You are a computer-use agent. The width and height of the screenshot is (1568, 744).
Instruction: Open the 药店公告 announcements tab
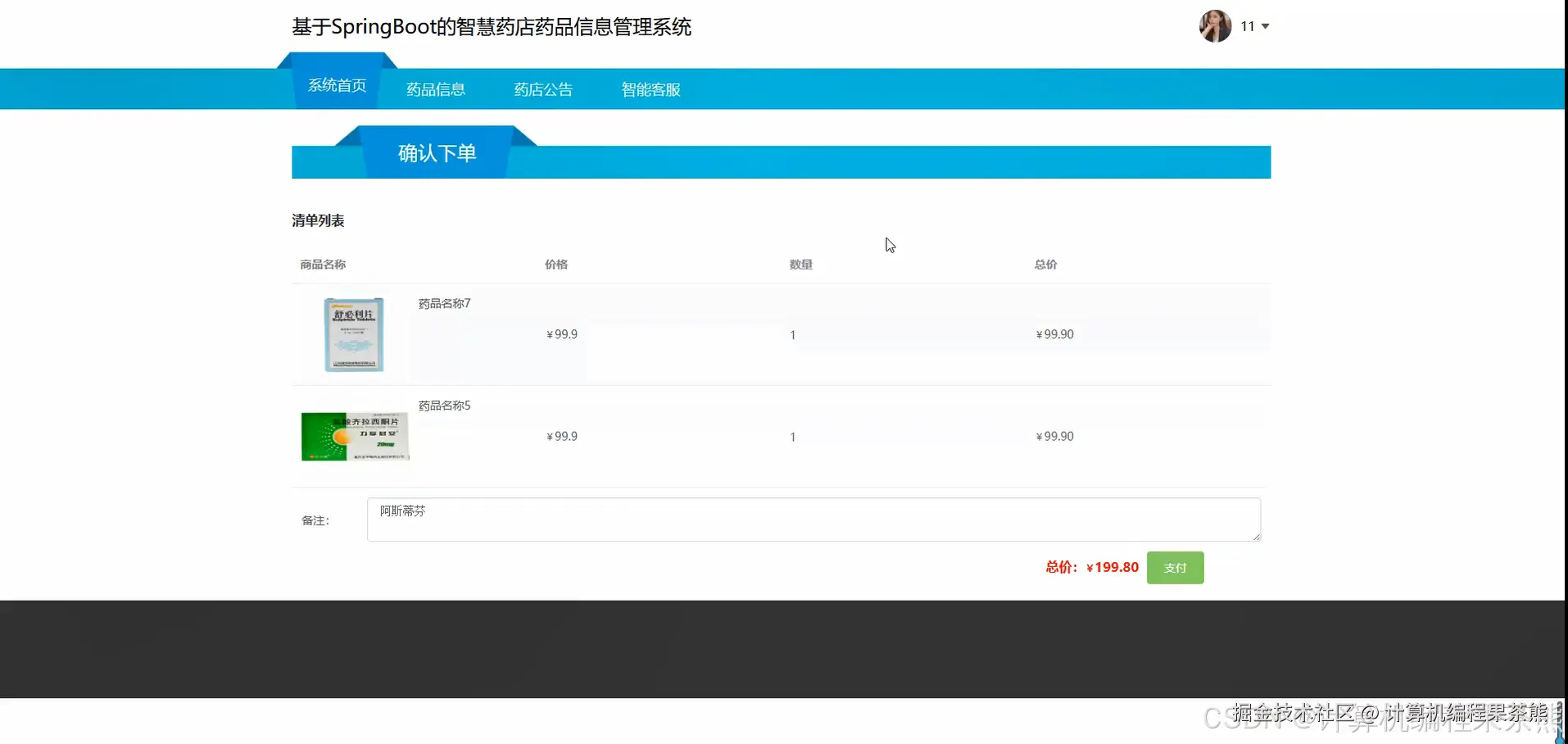[543, 88]
